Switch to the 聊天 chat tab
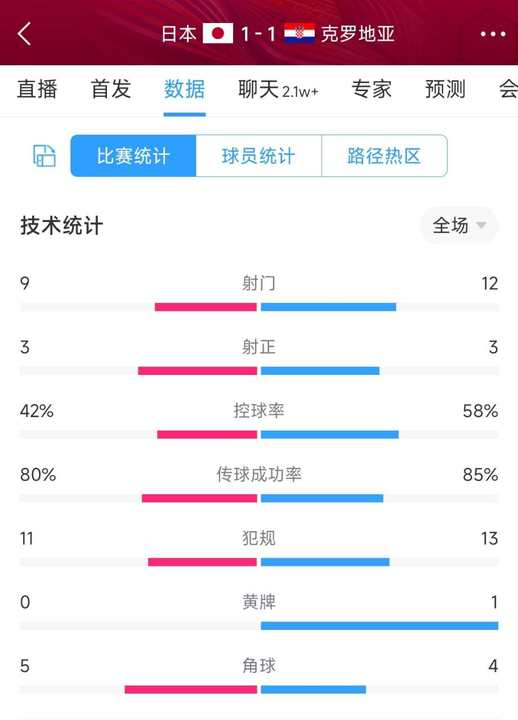The height and width of the screenshot is (720, 518). pyautogui.click(x=278, y=89)
